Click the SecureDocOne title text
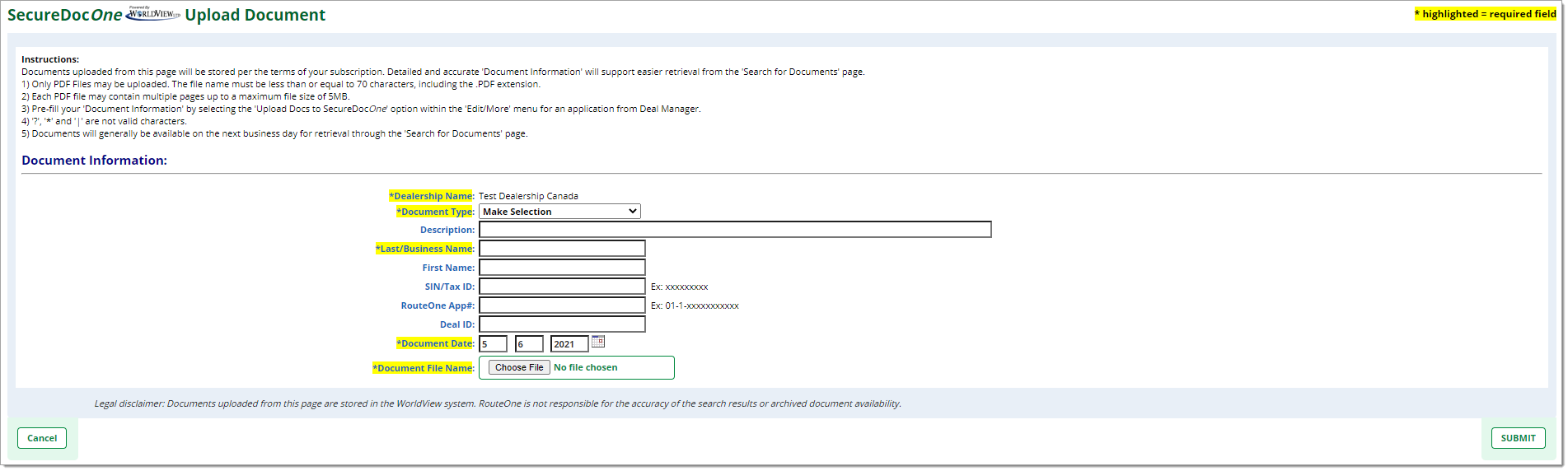The width and height of the screenshot is (1568, 471). pos(65,15)
